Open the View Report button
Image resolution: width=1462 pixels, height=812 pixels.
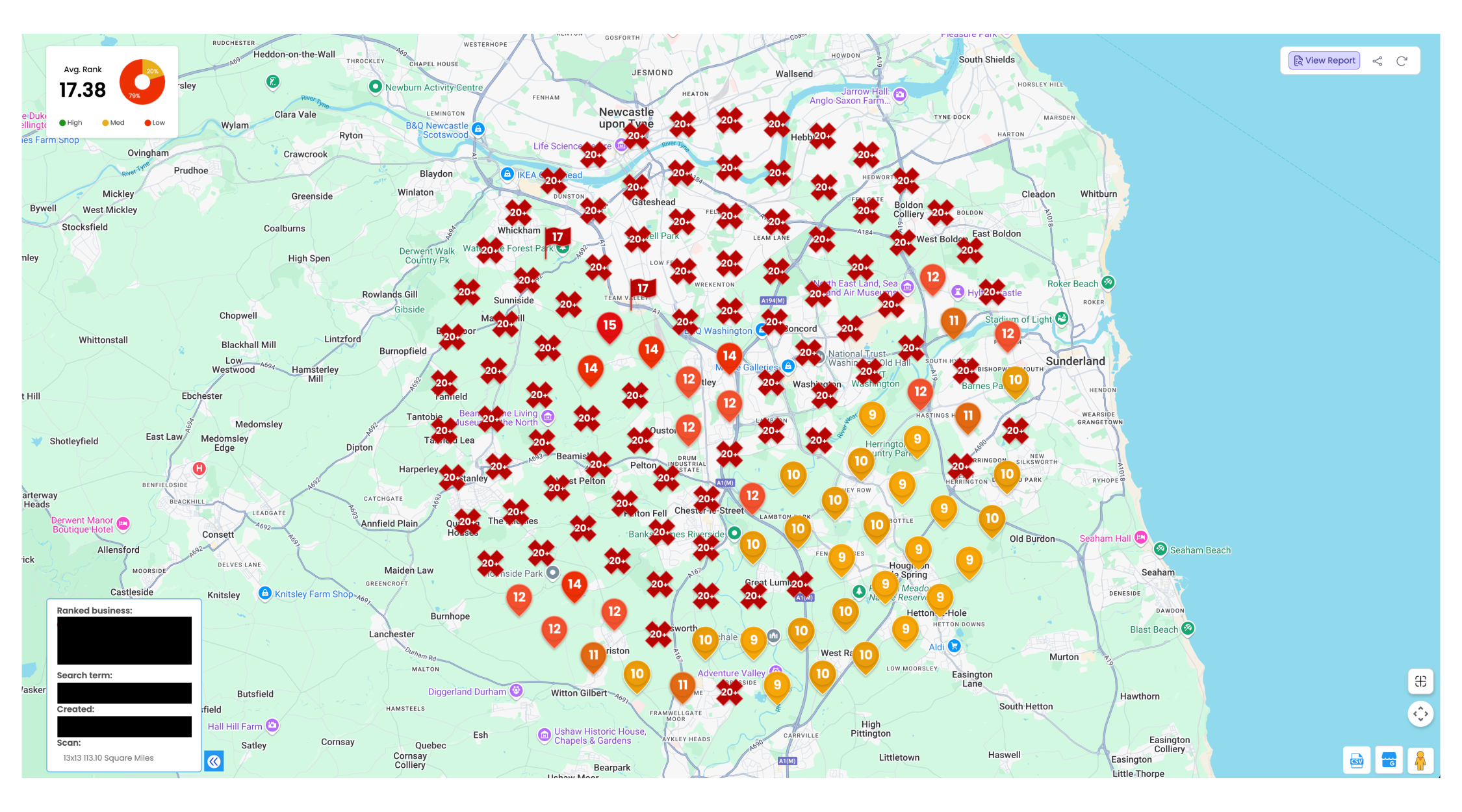(1324, 60)
